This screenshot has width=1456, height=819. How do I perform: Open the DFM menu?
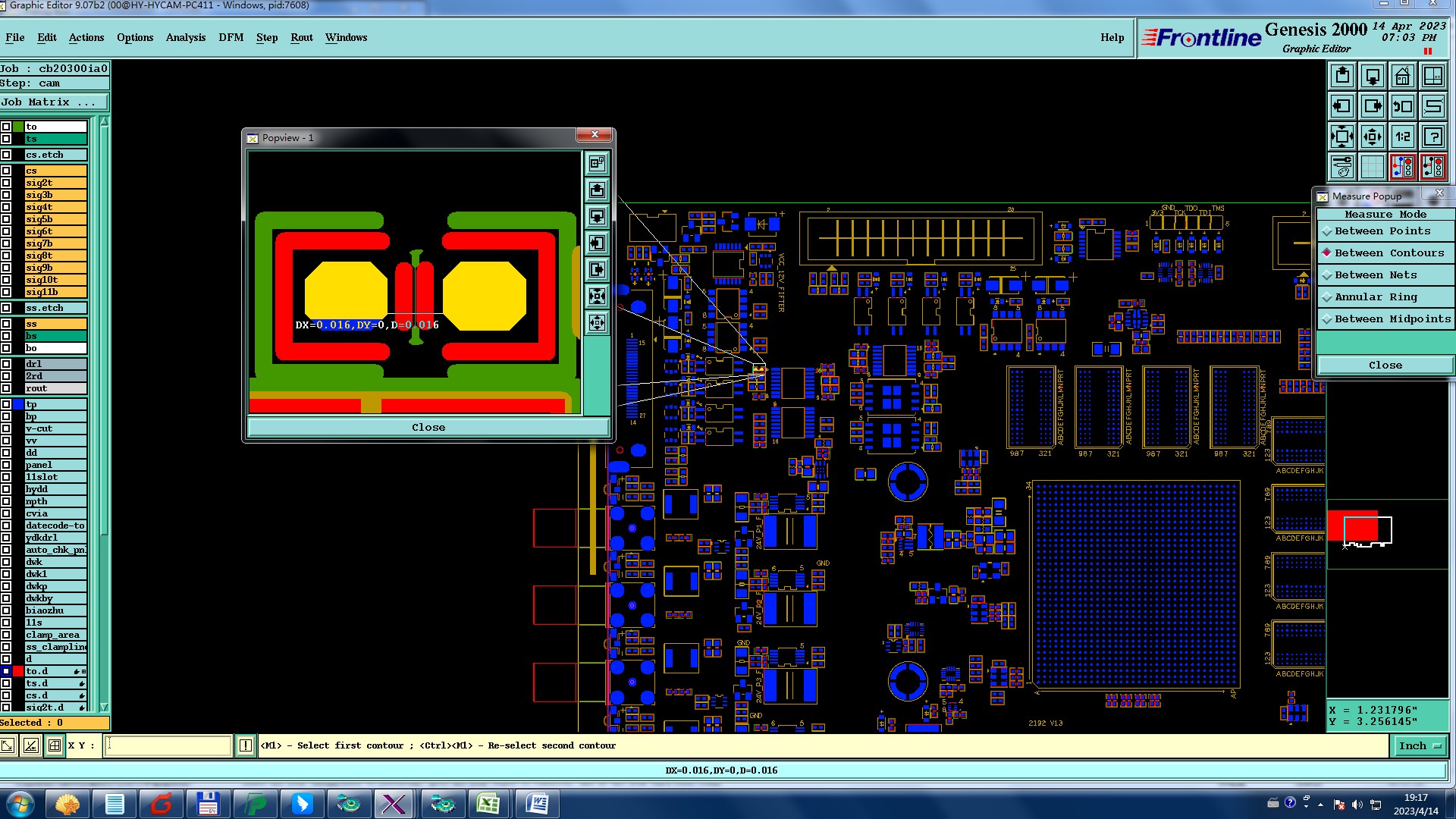[x=231, y=37]
